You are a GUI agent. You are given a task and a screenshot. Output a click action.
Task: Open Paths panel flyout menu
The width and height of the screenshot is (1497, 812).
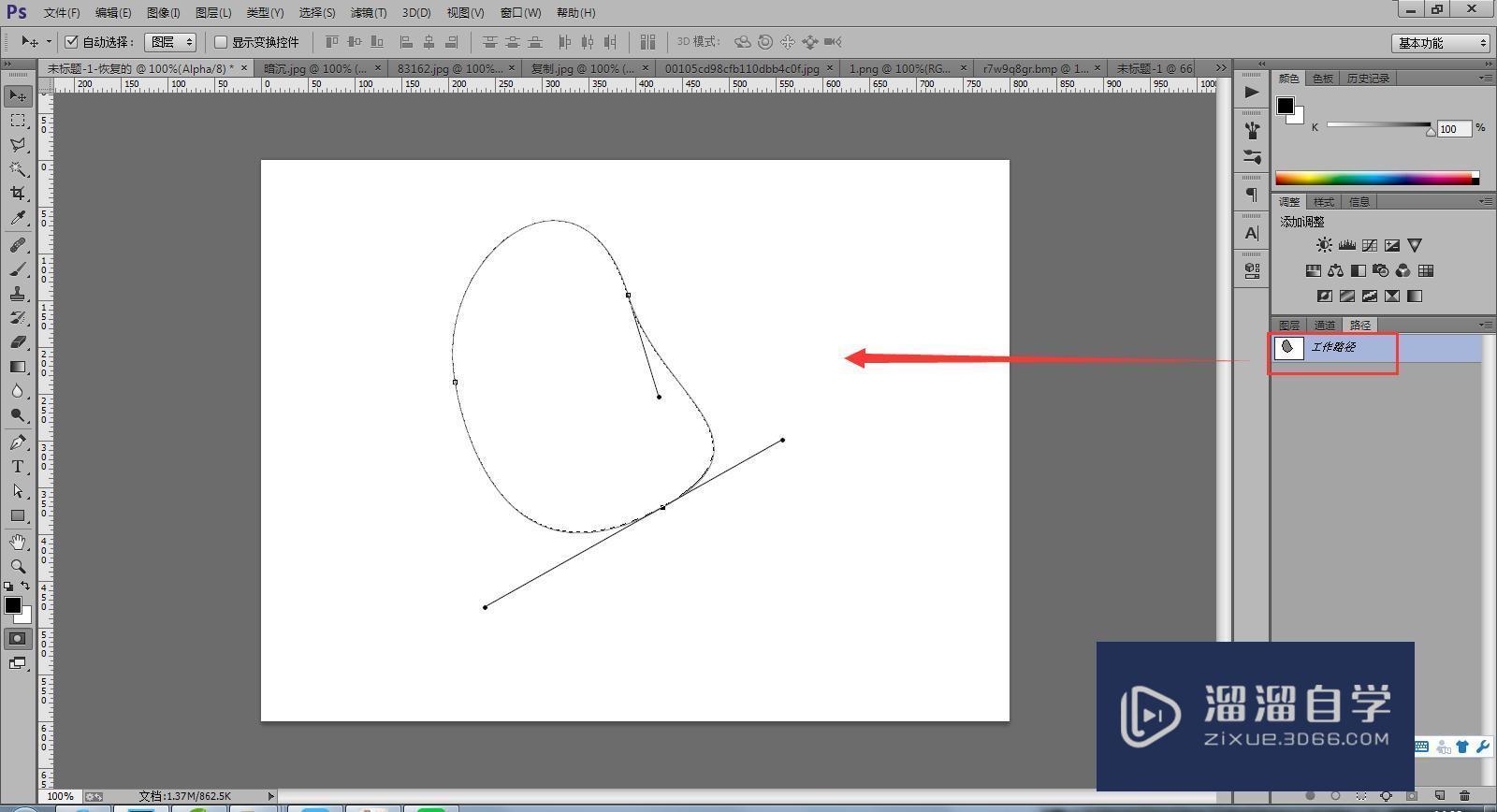(x=1485, y=325)
